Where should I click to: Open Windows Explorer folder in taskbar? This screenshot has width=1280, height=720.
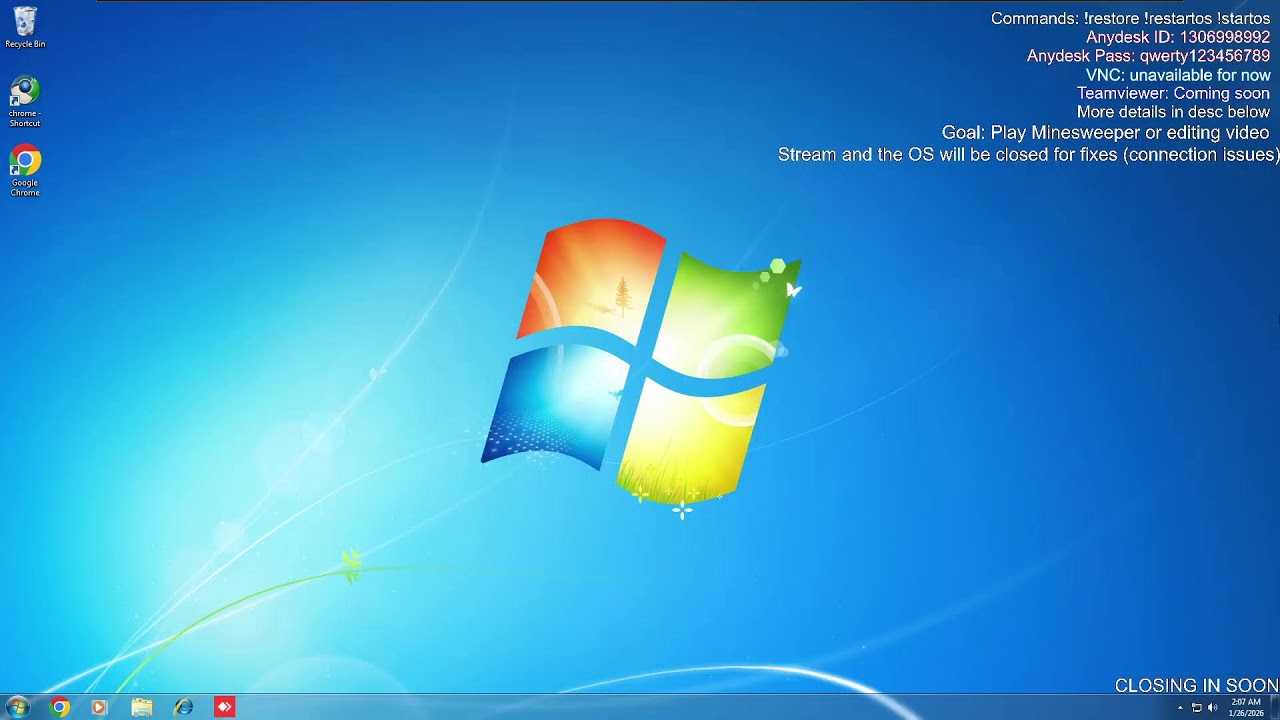(142, 707)
